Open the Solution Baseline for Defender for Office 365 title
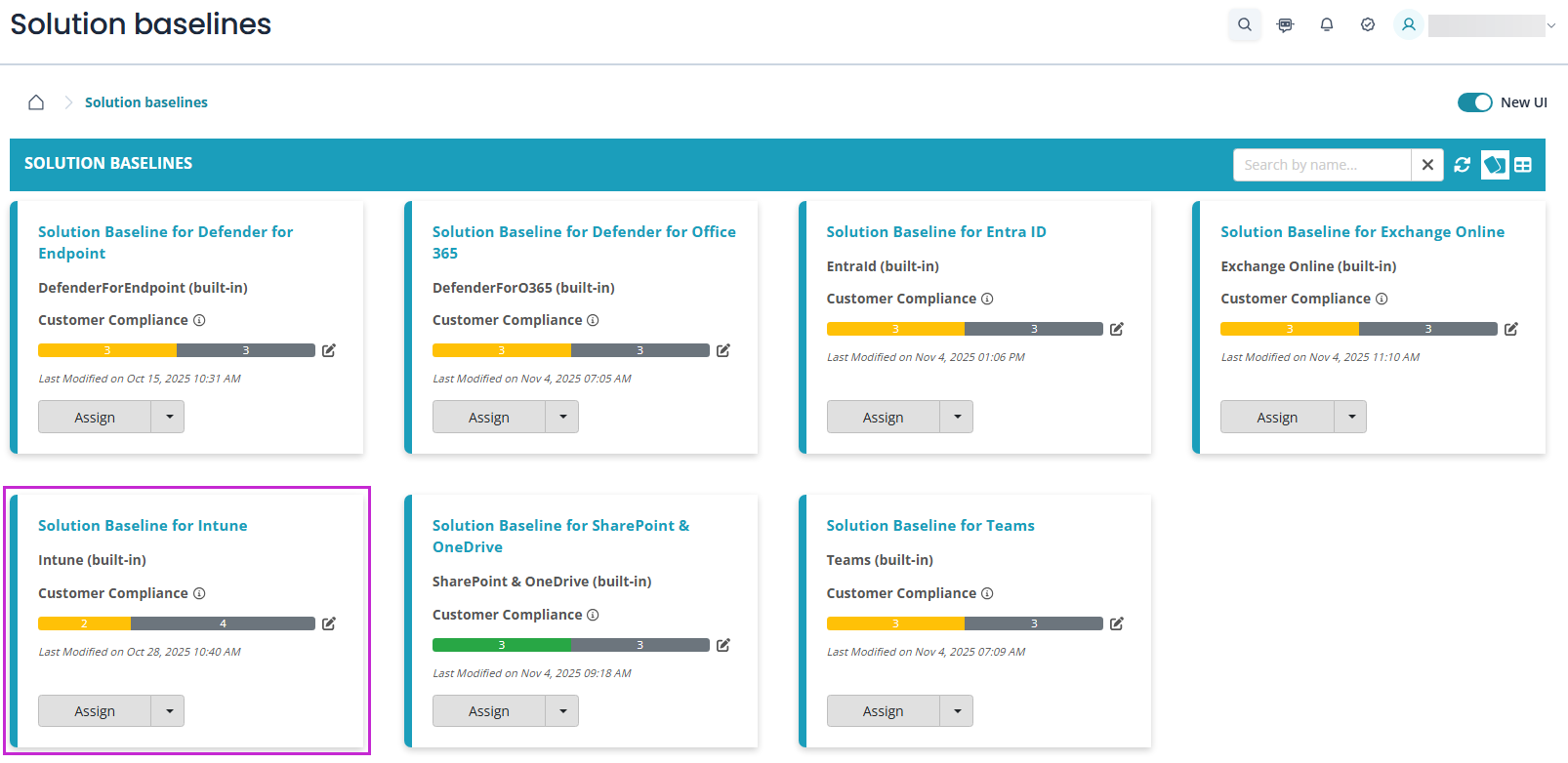This screenshot has height=763, width=1568. pyautogui.click(x=584, y=242)
